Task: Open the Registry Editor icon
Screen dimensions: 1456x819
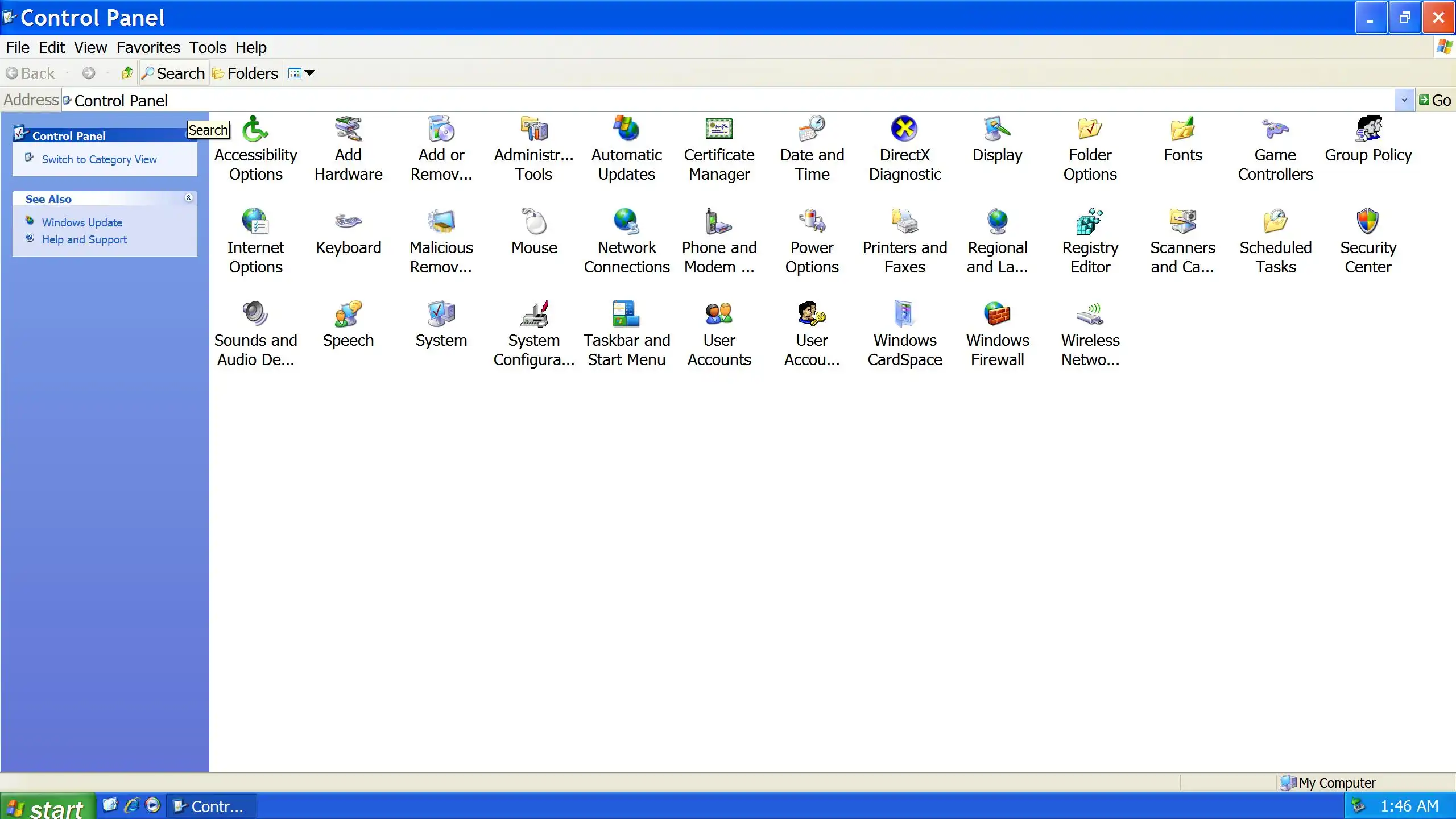Action: click(1090, 222)
